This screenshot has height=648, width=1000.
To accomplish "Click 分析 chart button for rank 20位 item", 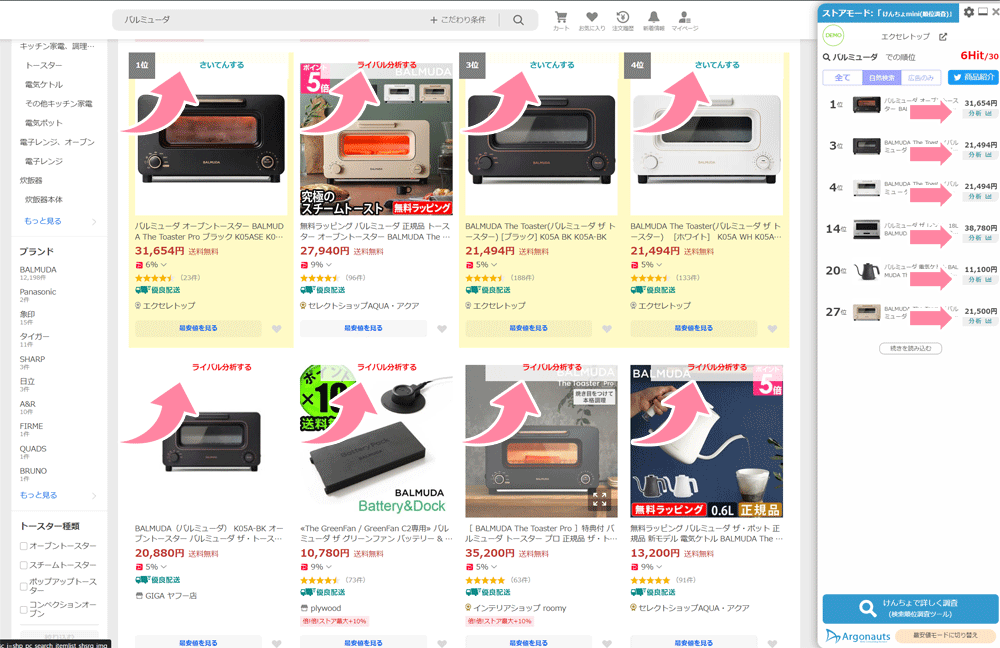I will click(x=980, y=279).
